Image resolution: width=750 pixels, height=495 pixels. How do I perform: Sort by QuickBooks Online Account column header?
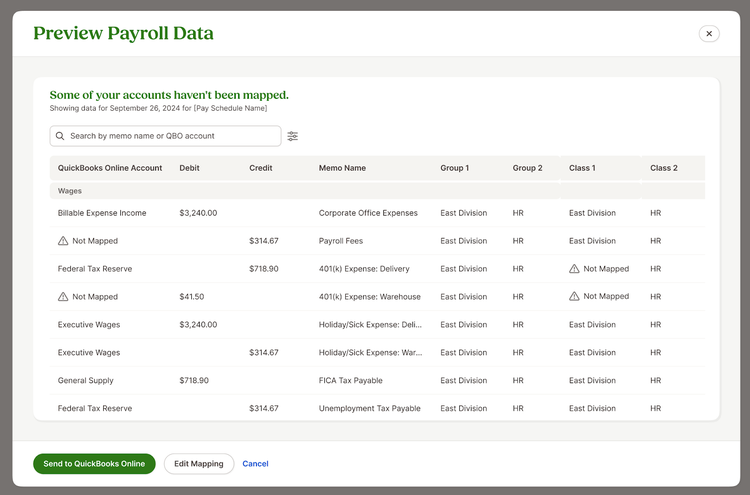click(110, 168)
